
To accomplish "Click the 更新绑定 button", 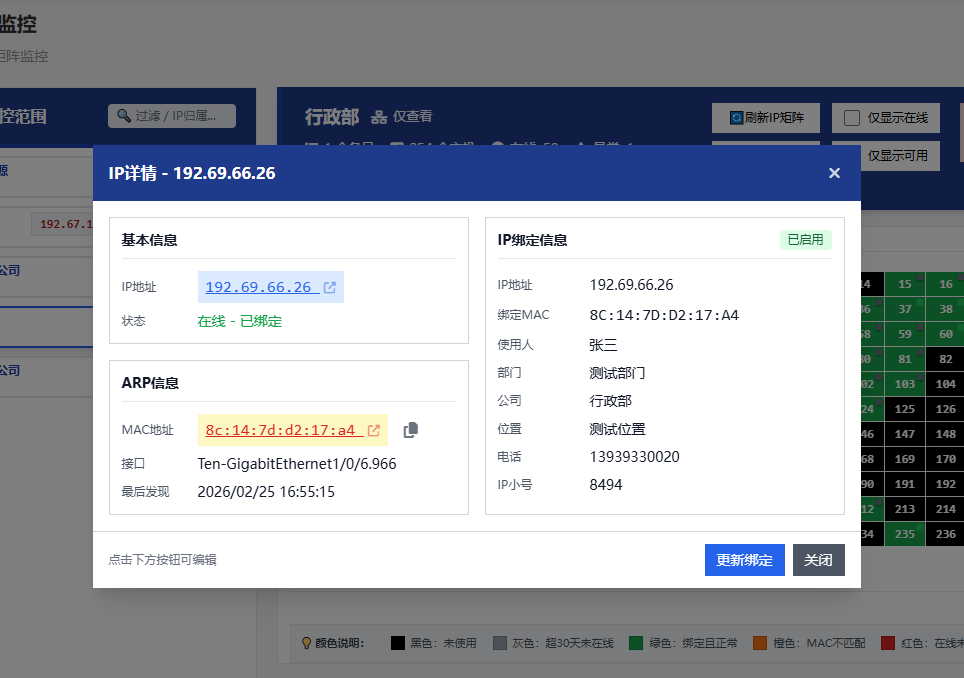I will pos(744,560).
